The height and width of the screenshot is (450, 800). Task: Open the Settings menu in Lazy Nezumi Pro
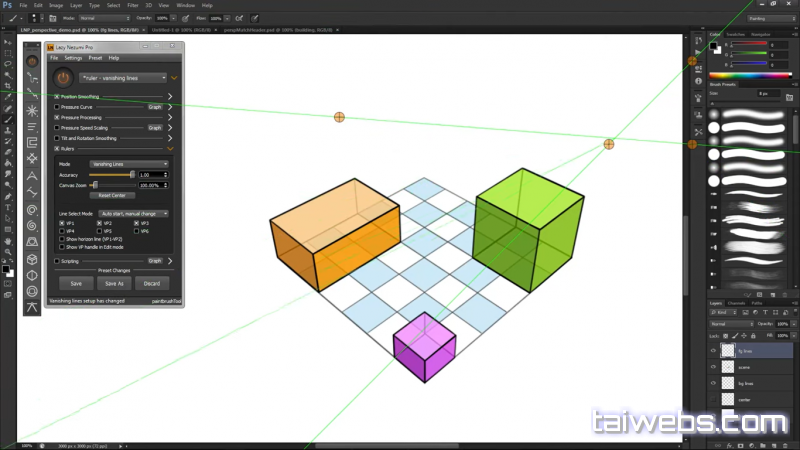coord(74,58)
